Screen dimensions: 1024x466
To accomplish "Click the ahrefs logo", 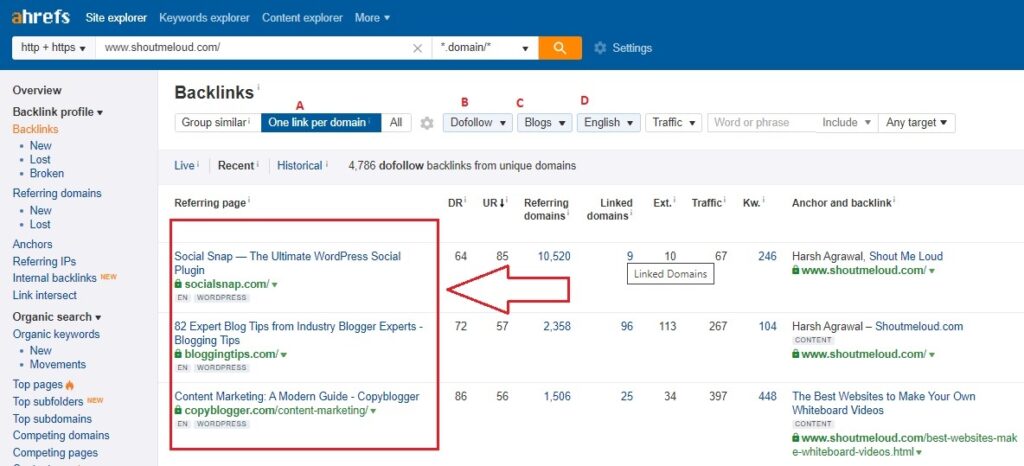I will click(40, 17).
